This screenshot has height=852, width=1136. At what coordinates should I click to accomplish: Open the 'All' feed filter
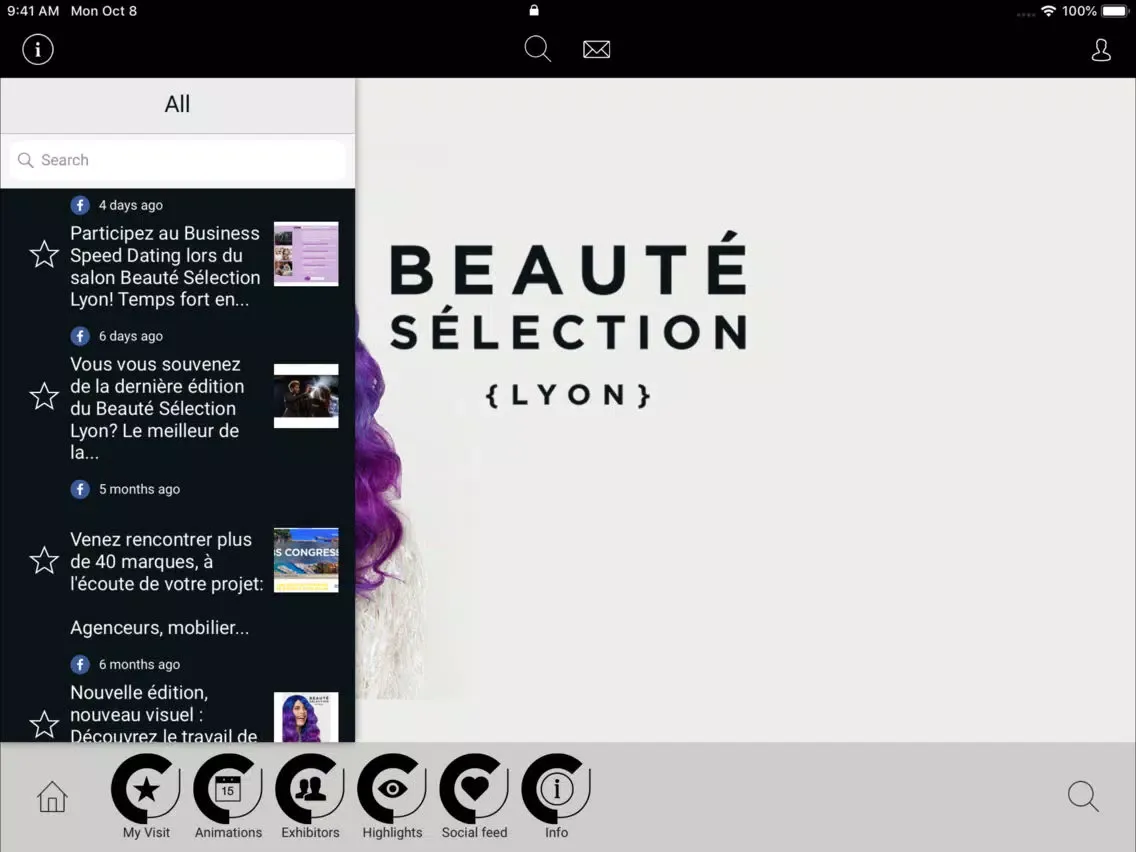[177, 104]
